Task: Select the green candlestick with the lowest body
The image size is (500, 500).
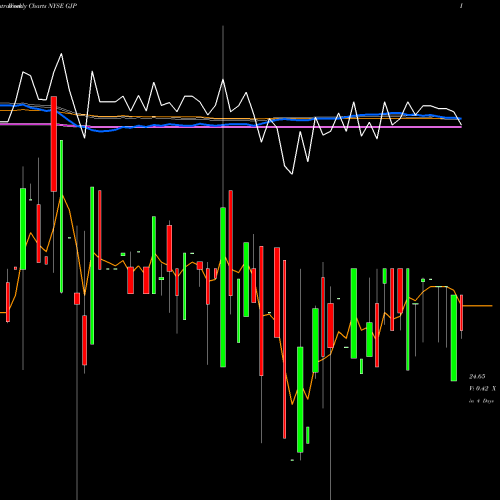Action: [x=300, y=399]
